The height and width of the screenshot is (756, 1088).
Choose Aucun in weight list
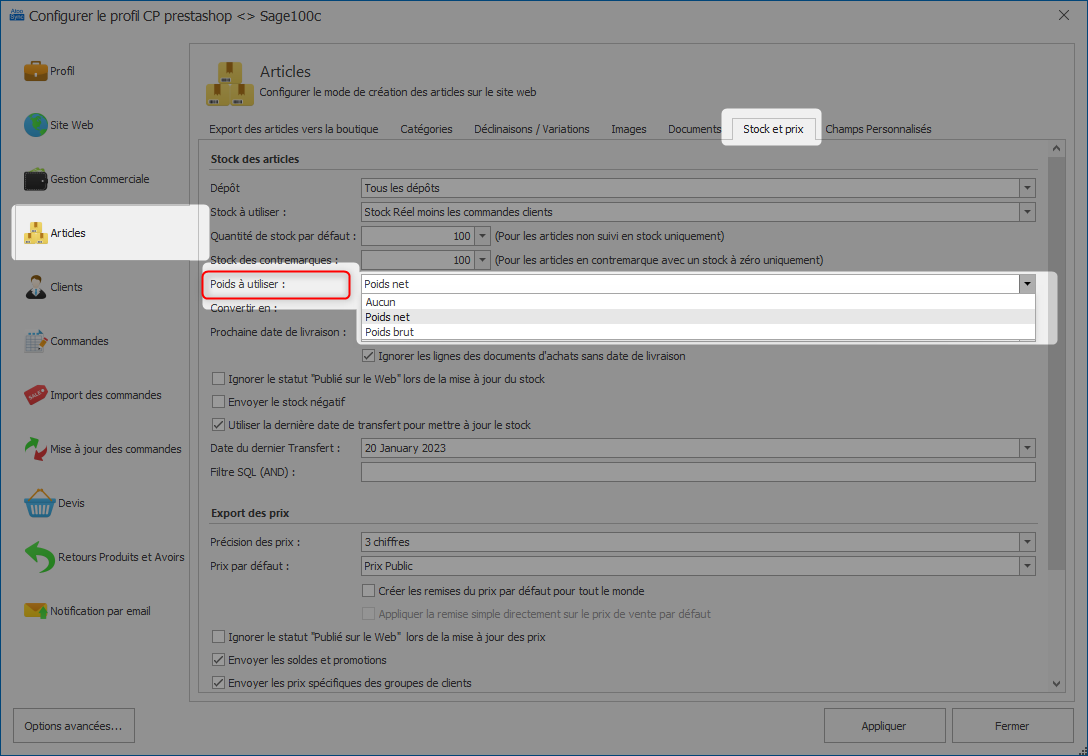coord(698,302)
